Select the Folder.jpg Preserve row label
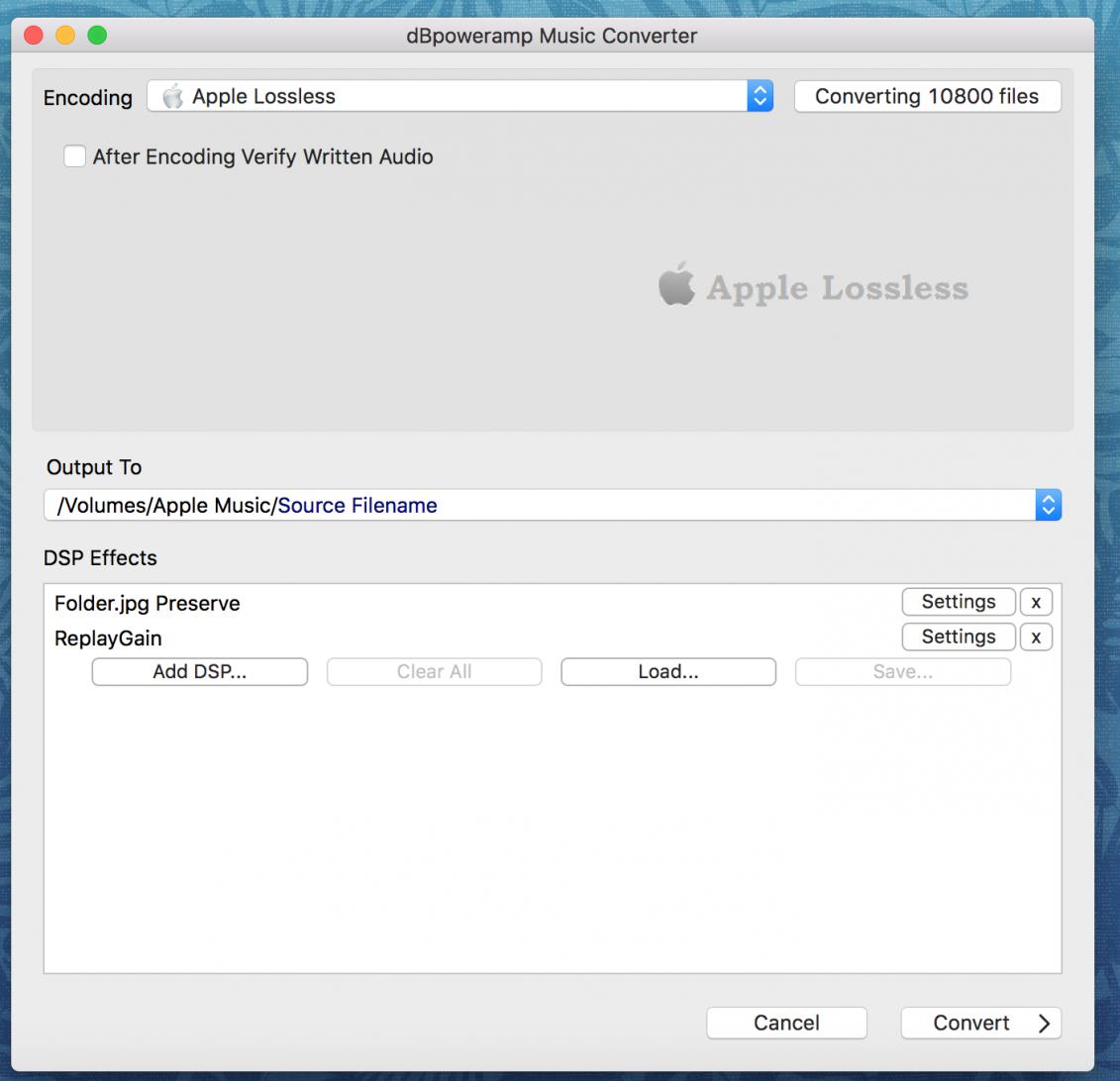The height and width of the screenshot is (1081, 1120). tap(147, 603)
